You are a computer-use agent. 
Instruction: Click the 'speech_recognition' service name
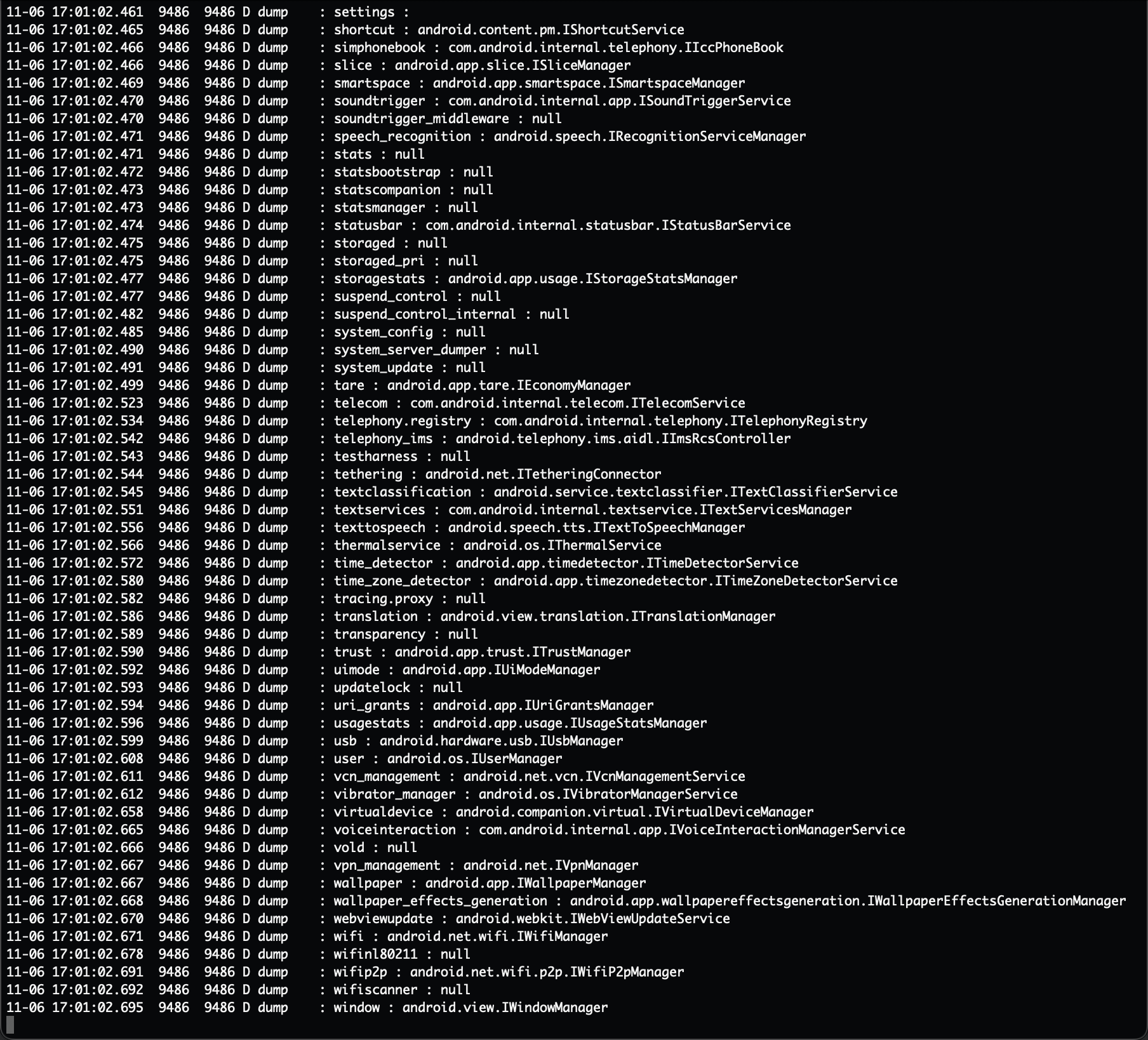[x=403, y=137]
